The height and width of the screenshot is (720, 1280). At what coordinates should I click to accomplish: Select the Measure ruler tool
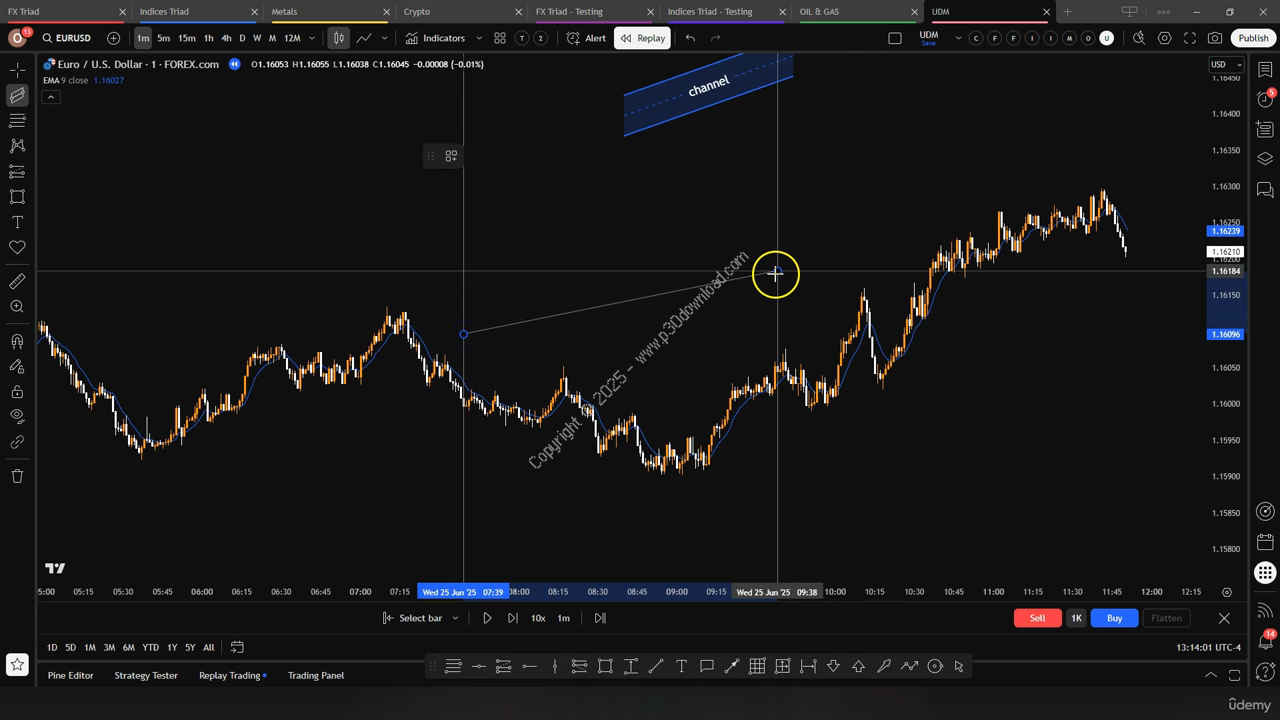click(17, 282)
